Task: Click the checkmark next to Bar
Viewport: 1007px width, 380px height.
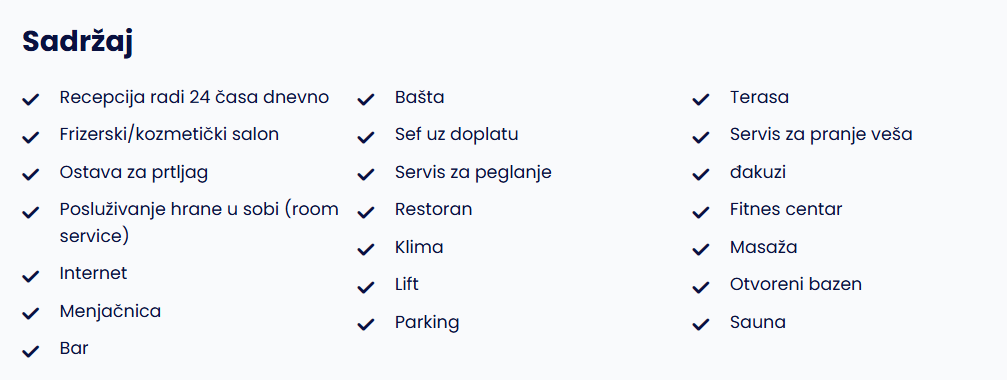Action: 31,351
